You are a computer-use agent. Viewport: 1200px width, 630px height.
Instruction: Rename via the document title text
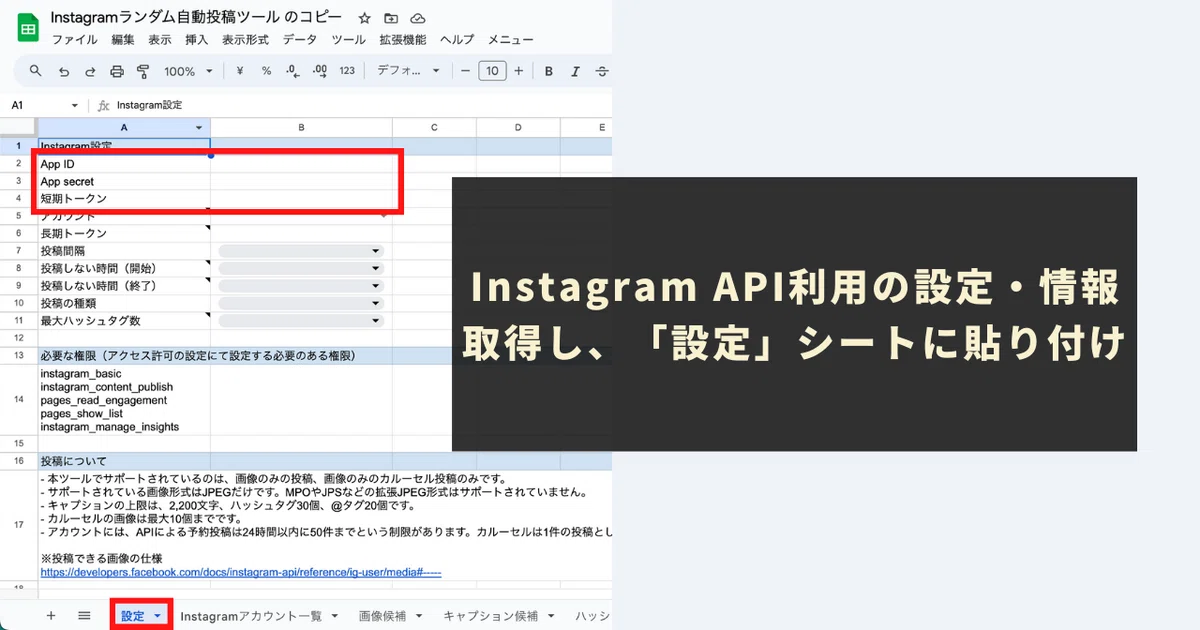196,18
